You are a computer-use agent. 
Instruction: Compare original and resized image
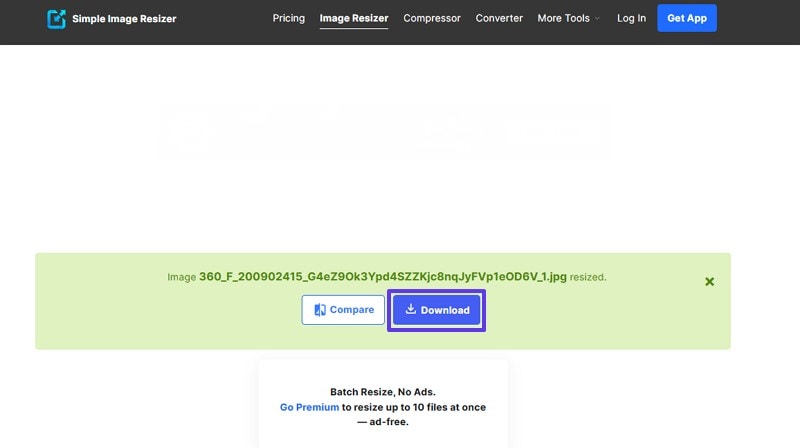point(343,310)
